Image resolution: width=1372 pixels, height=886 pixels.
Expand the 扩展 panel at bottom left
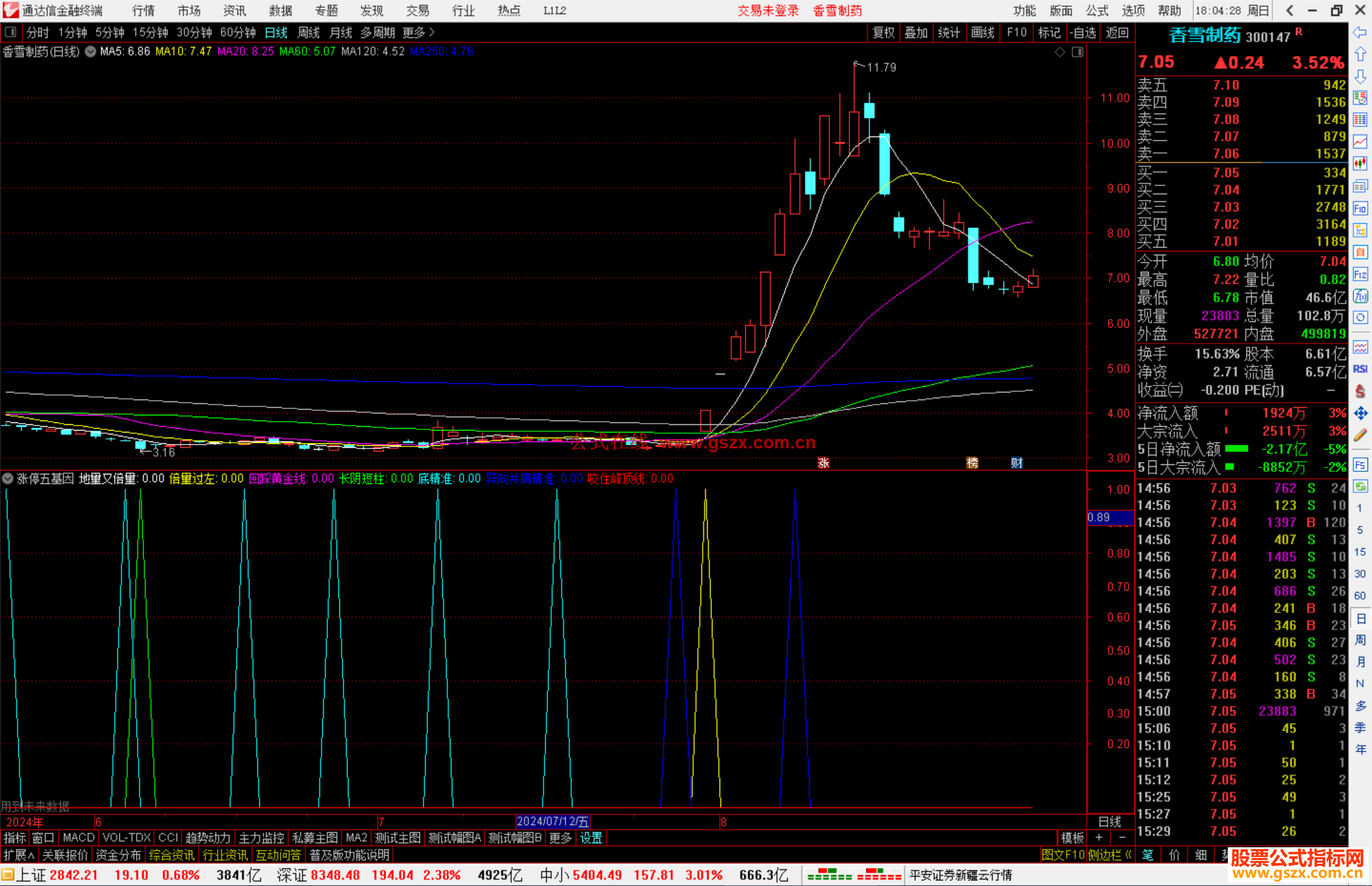[19, 855]
